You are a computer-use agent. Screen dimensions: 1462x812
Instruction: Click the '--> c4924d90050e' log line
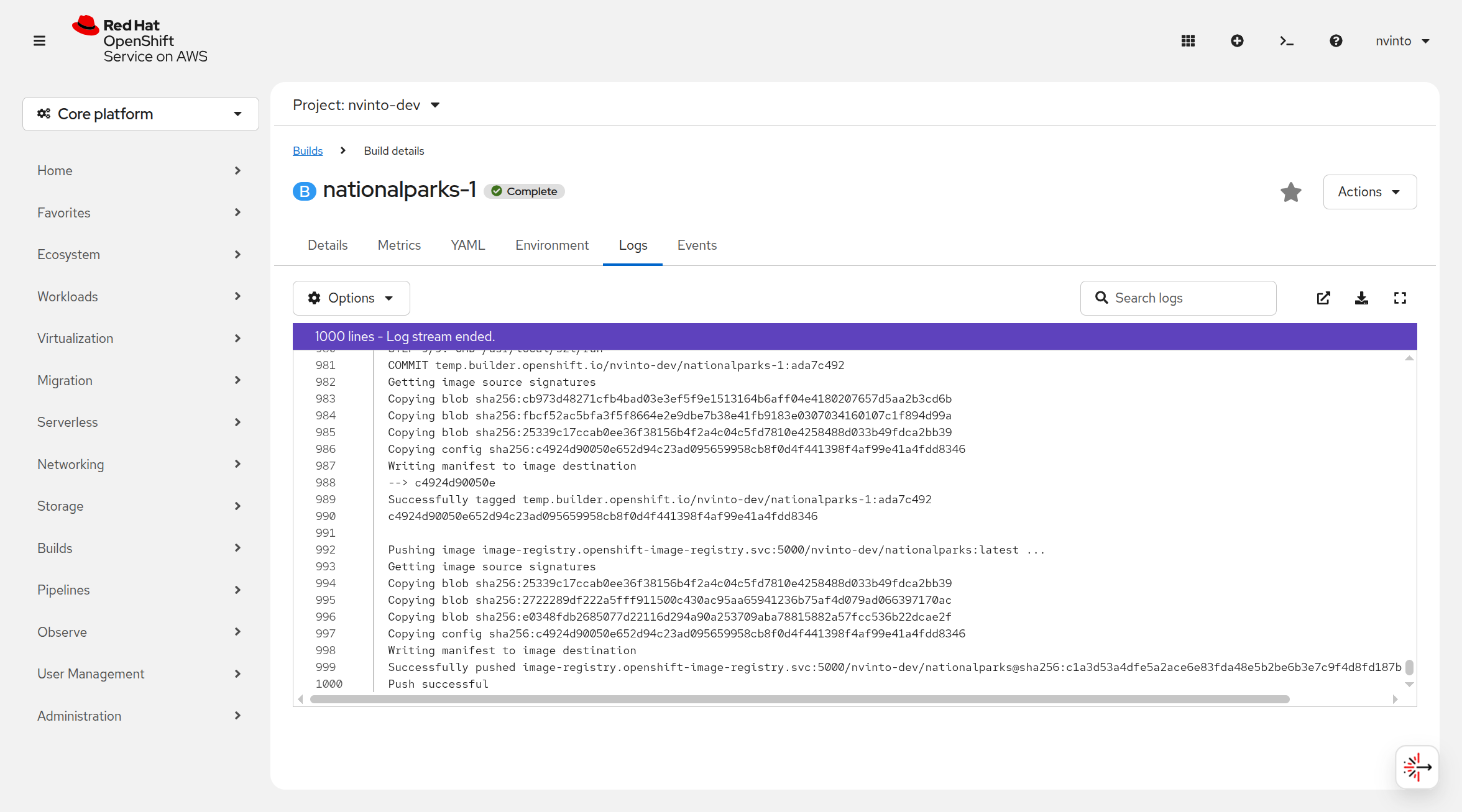click(441, 483)
